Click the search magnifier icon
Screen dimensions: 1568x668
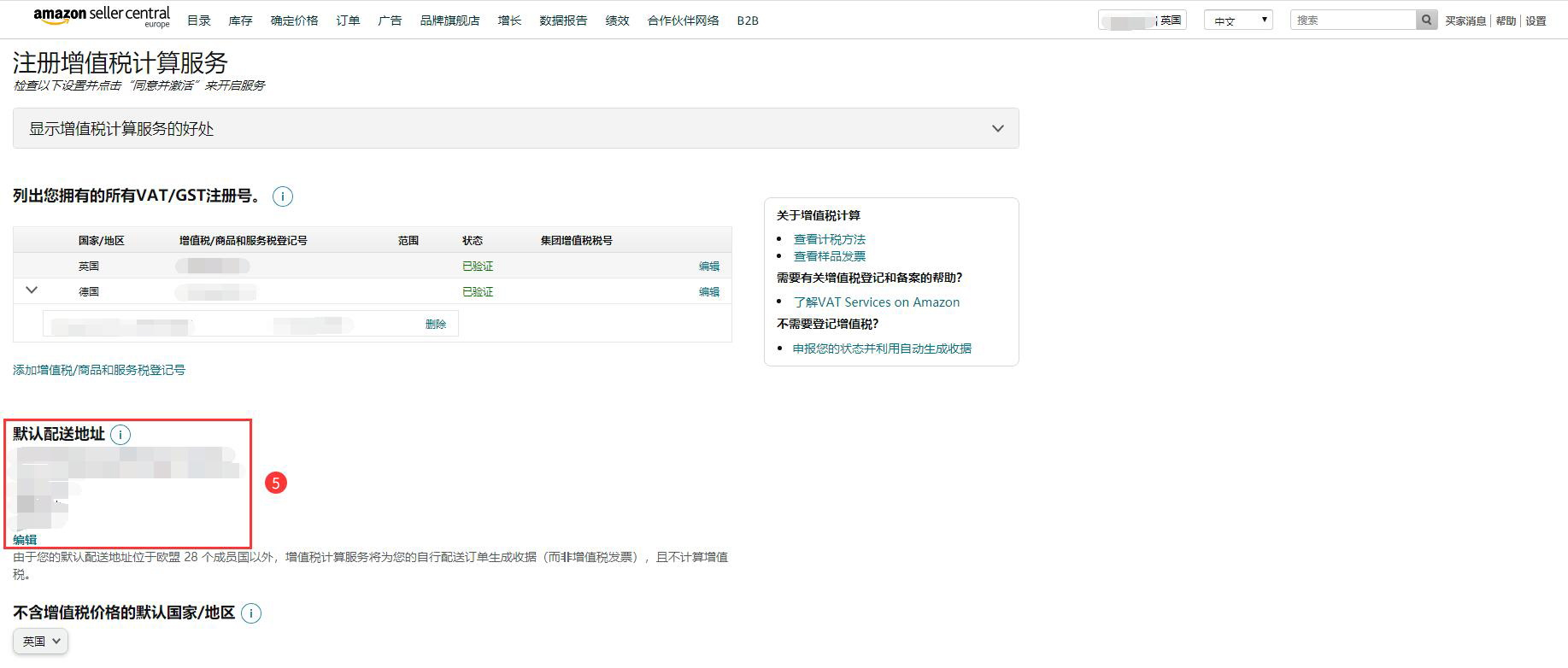click(1426, 20)
